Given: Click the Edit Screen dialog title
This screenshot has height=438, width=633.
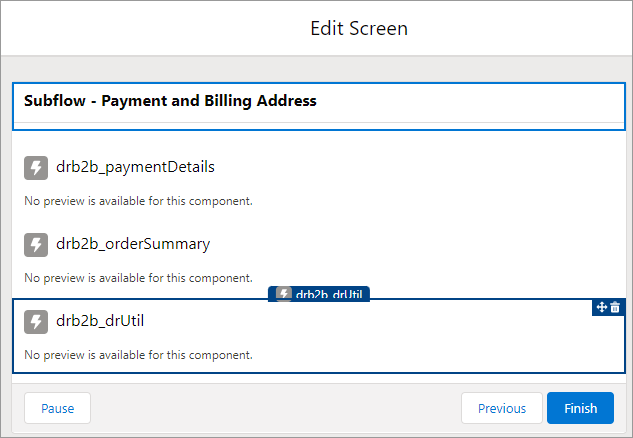Looking at the screenshot, I should 359,28.
